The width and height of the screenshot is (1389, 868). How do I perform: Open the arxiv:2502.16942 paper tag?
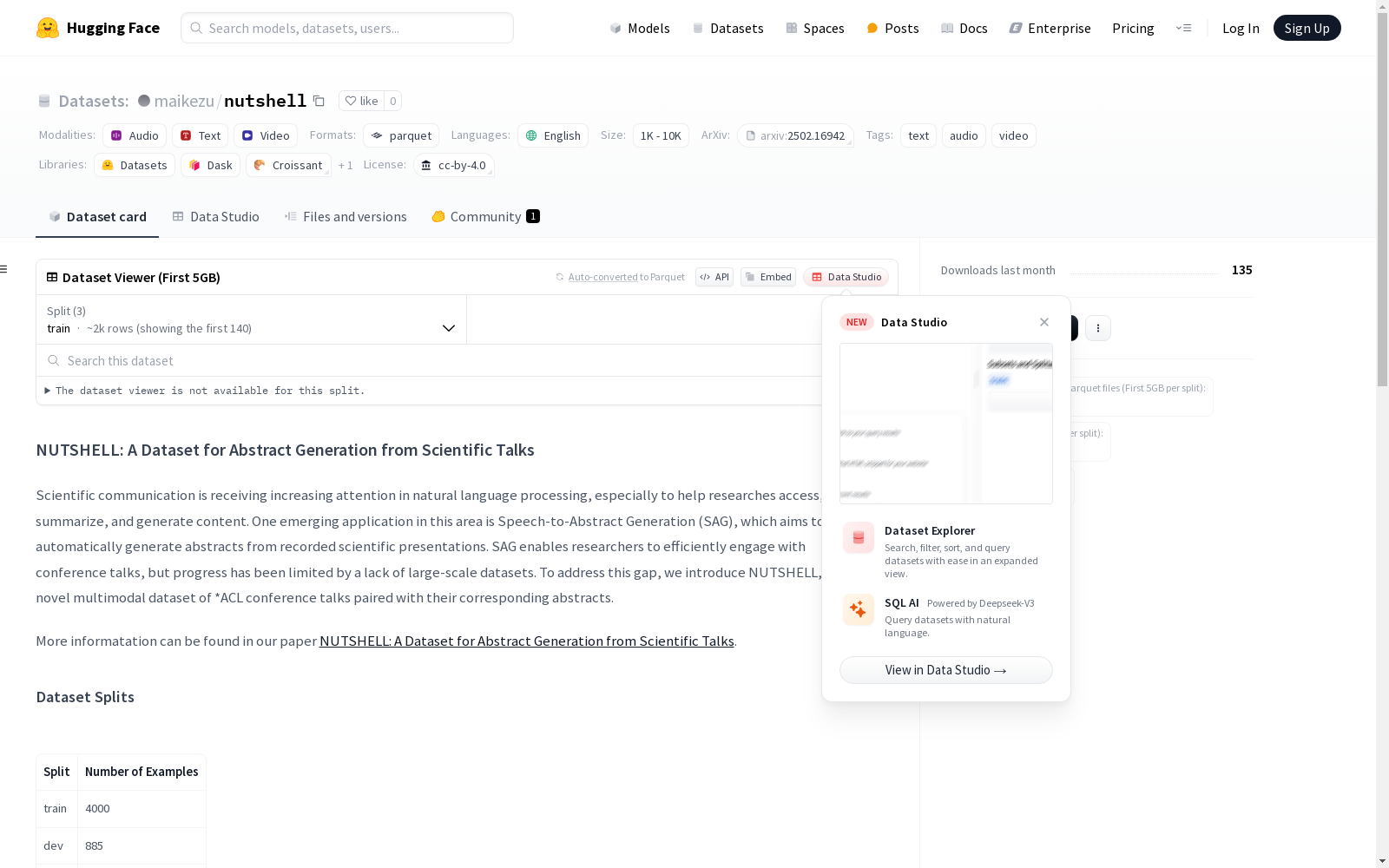pos(795,135)
